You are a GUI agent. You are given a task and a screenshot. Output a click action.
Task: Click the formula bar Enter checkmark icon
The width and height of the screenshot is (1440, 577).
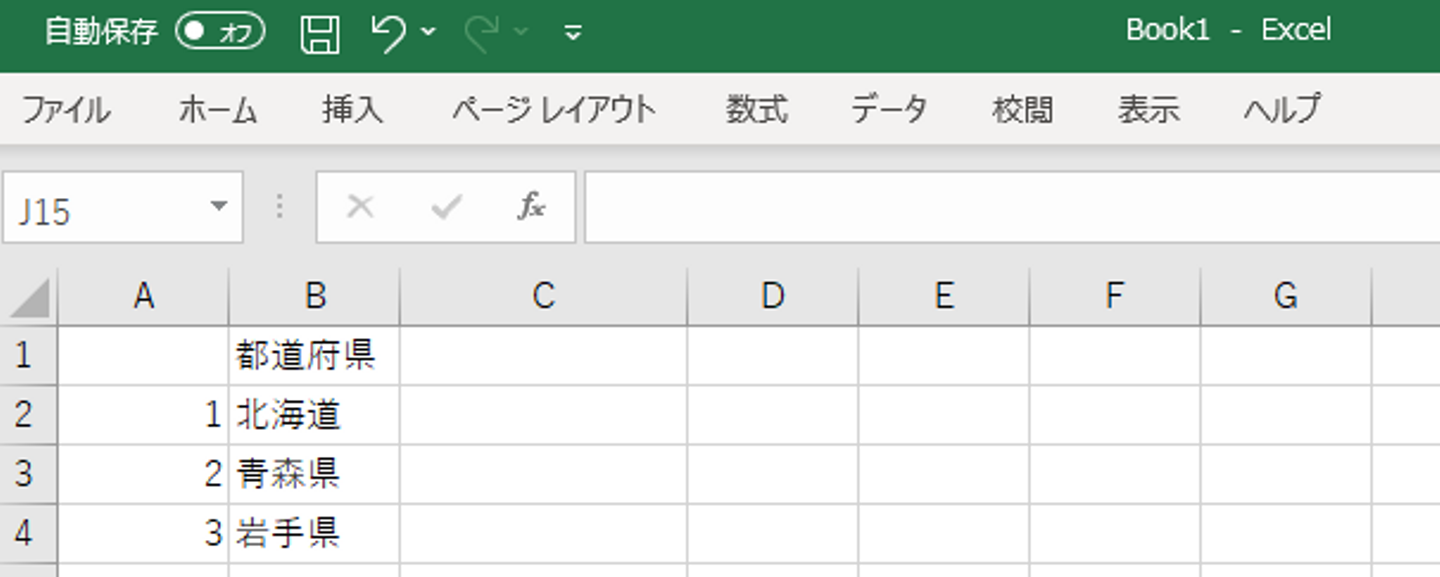coord(446,207)
